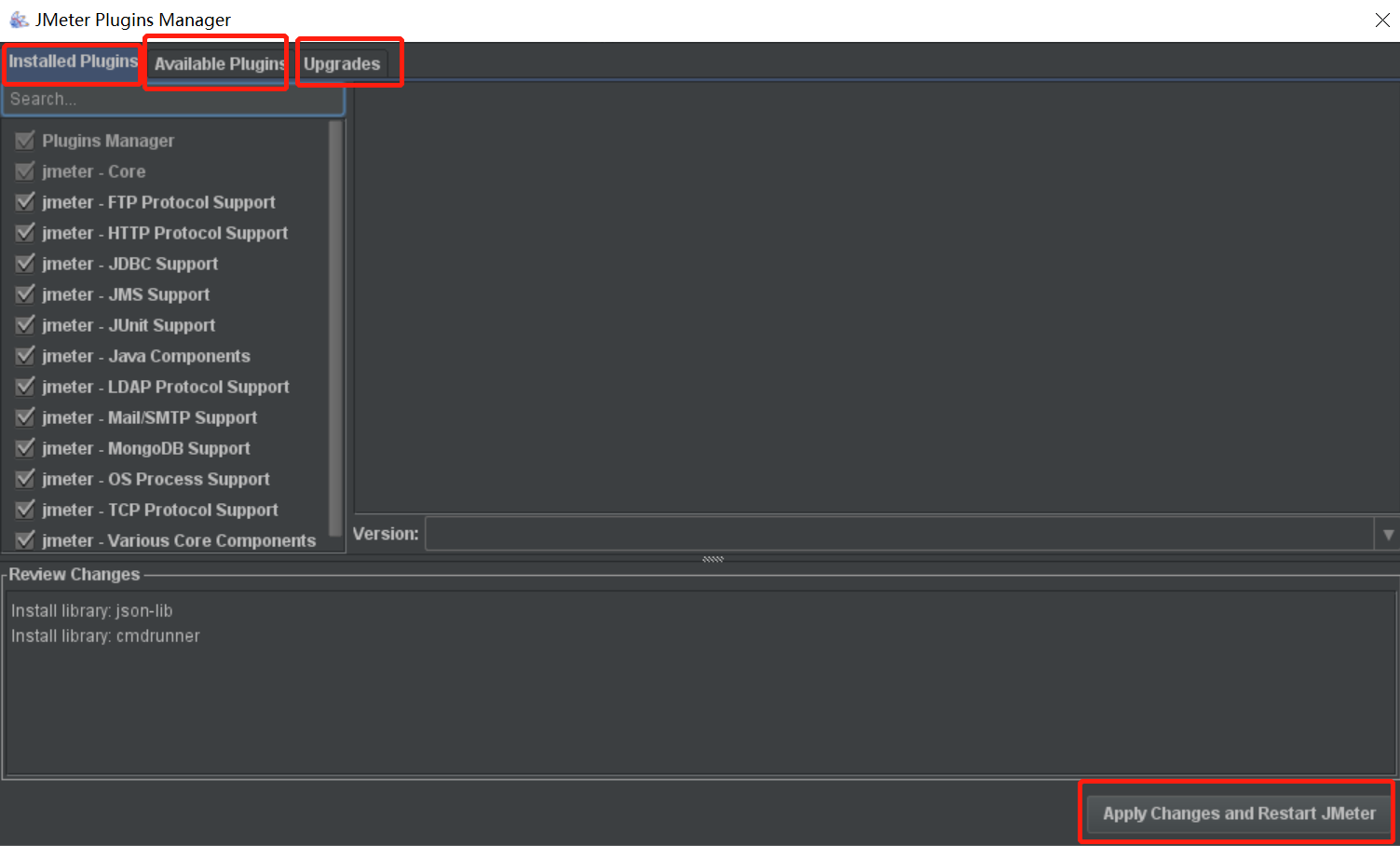Screen dimensions: 1400x846
Task: Close the JMeter Plugins Manager window
Action: (x=1382, y=20)
